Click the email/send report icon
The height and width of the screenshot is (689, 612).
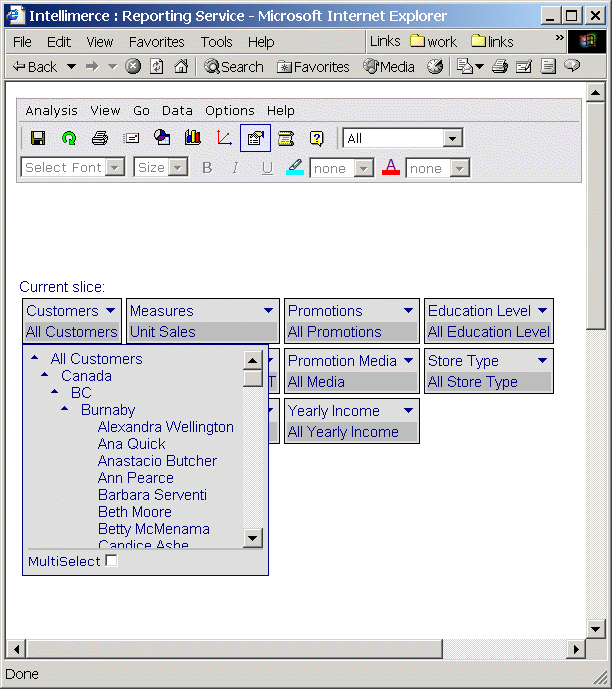(131, 138)
